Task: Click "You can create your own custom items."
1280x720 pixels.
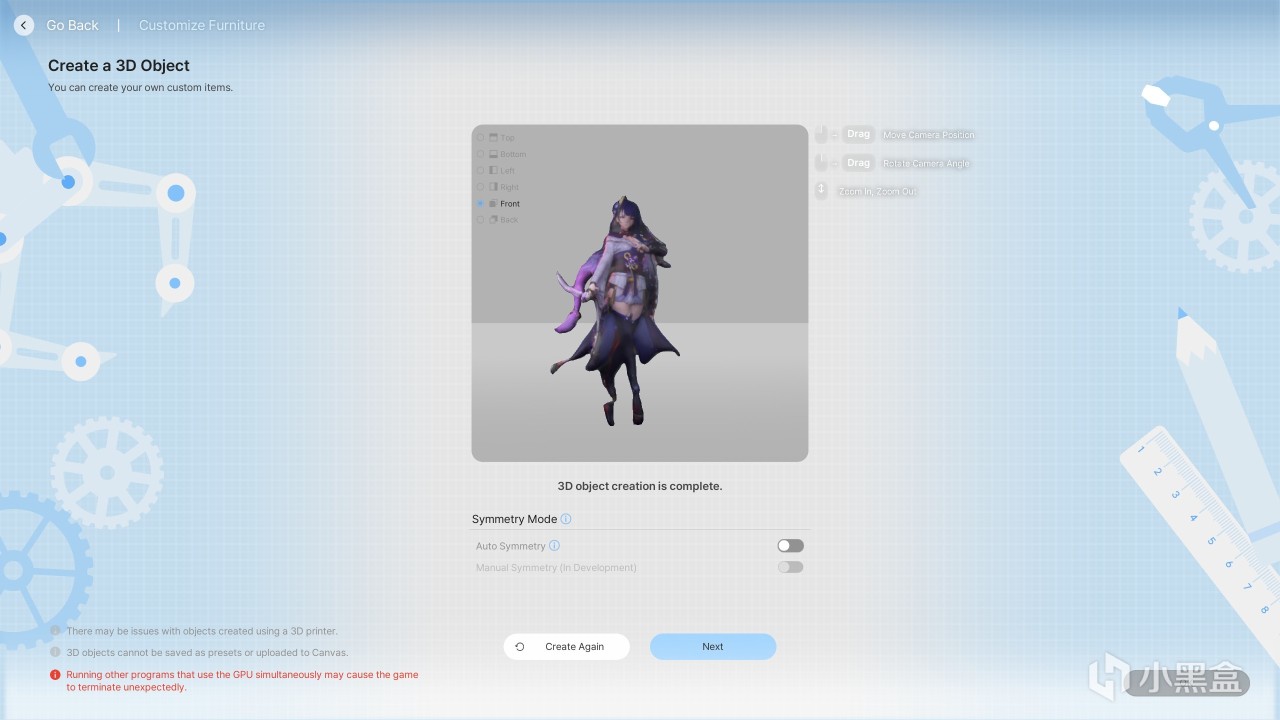Action: (140, 88)
